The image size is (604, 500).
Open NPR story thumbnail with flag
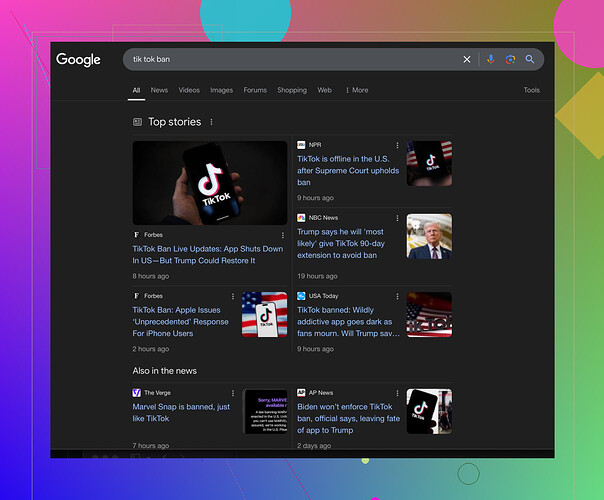coord(429,164)
